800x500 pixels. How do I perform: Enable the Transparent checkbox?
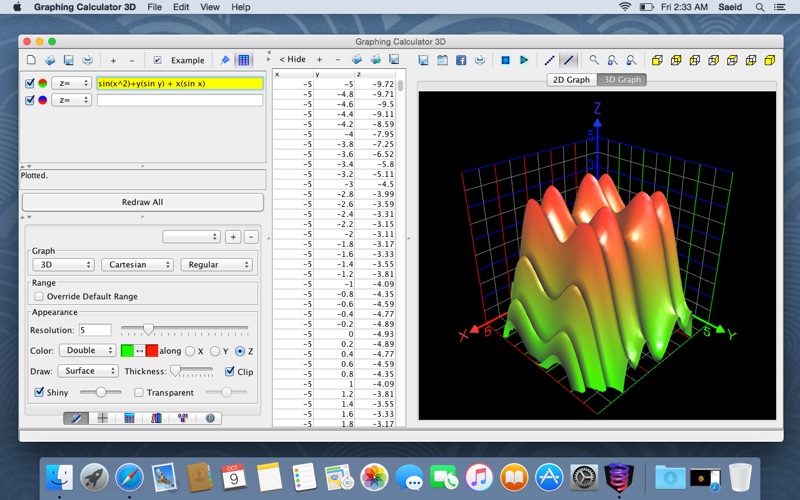pyautogui.click(x=139, y=393)
